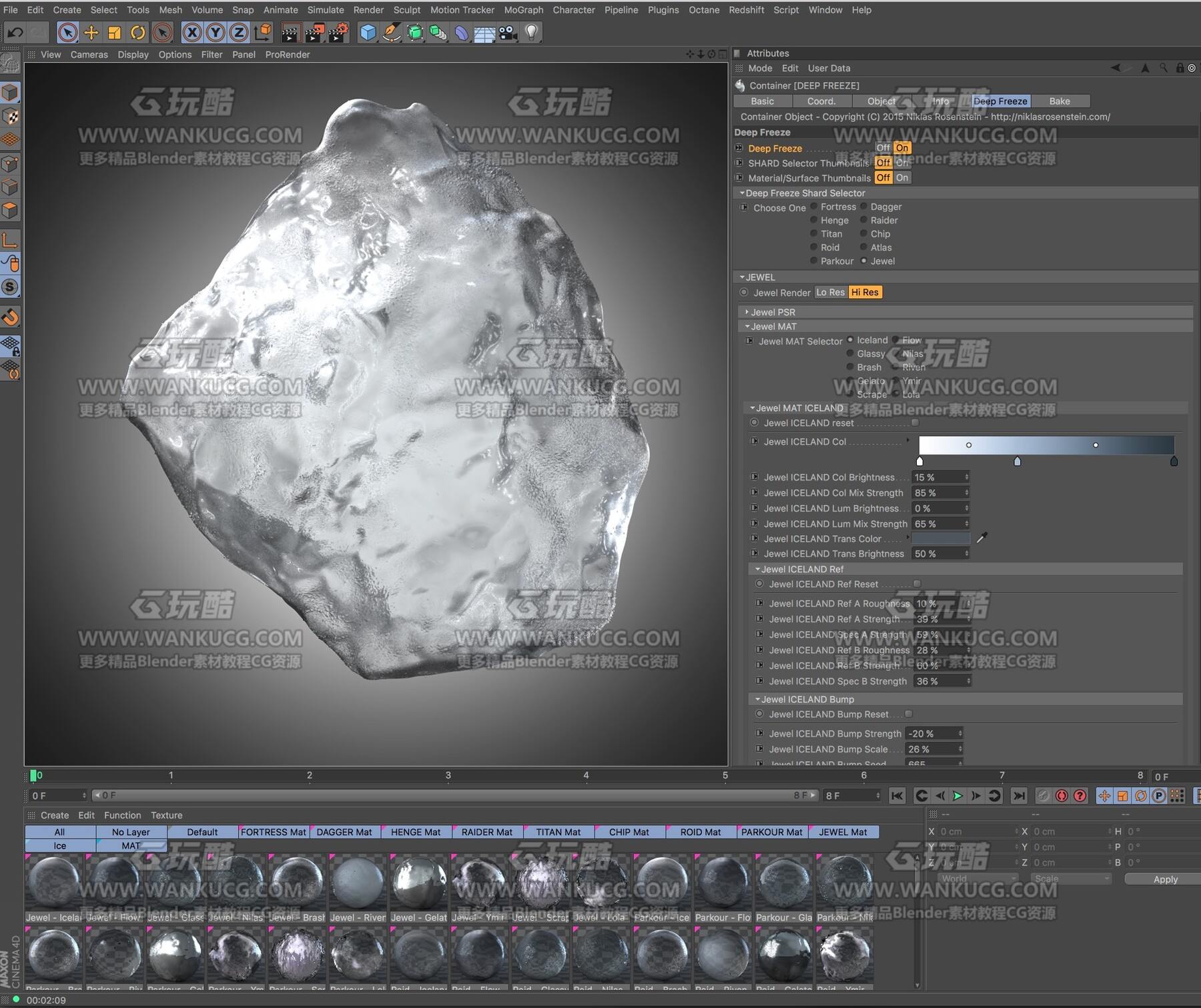Switch to the Bake tab
The height and width of the screenshot is (1008, 1201).
(1060, 101)
